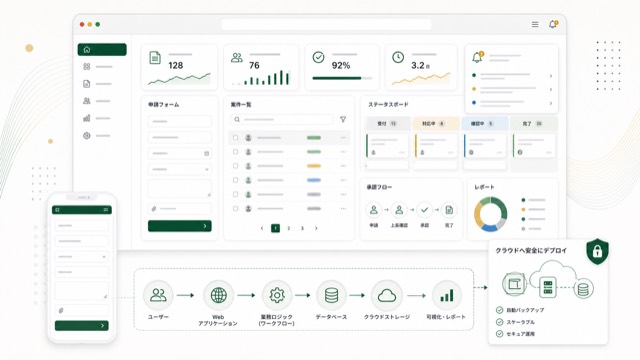Open the users icon in the sidebar

pos(87,101)
